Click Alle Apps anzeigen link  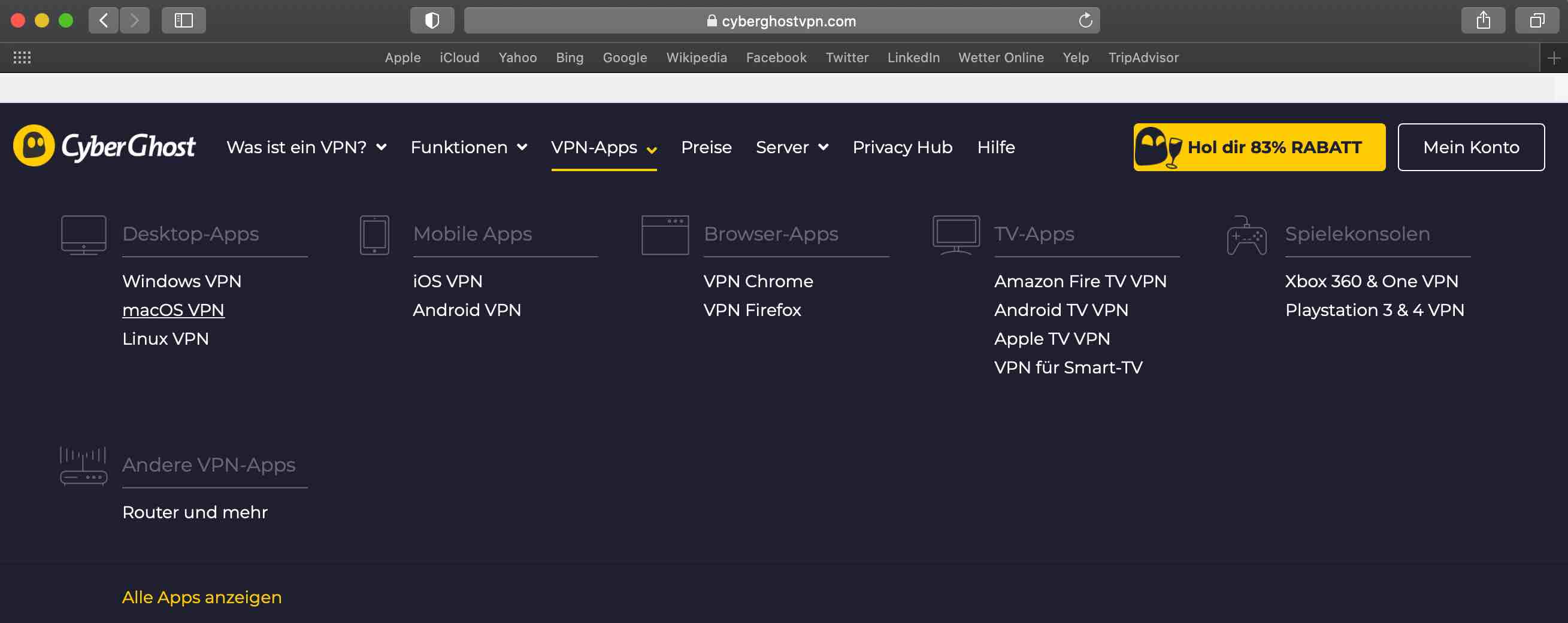[x=201, y=597]
